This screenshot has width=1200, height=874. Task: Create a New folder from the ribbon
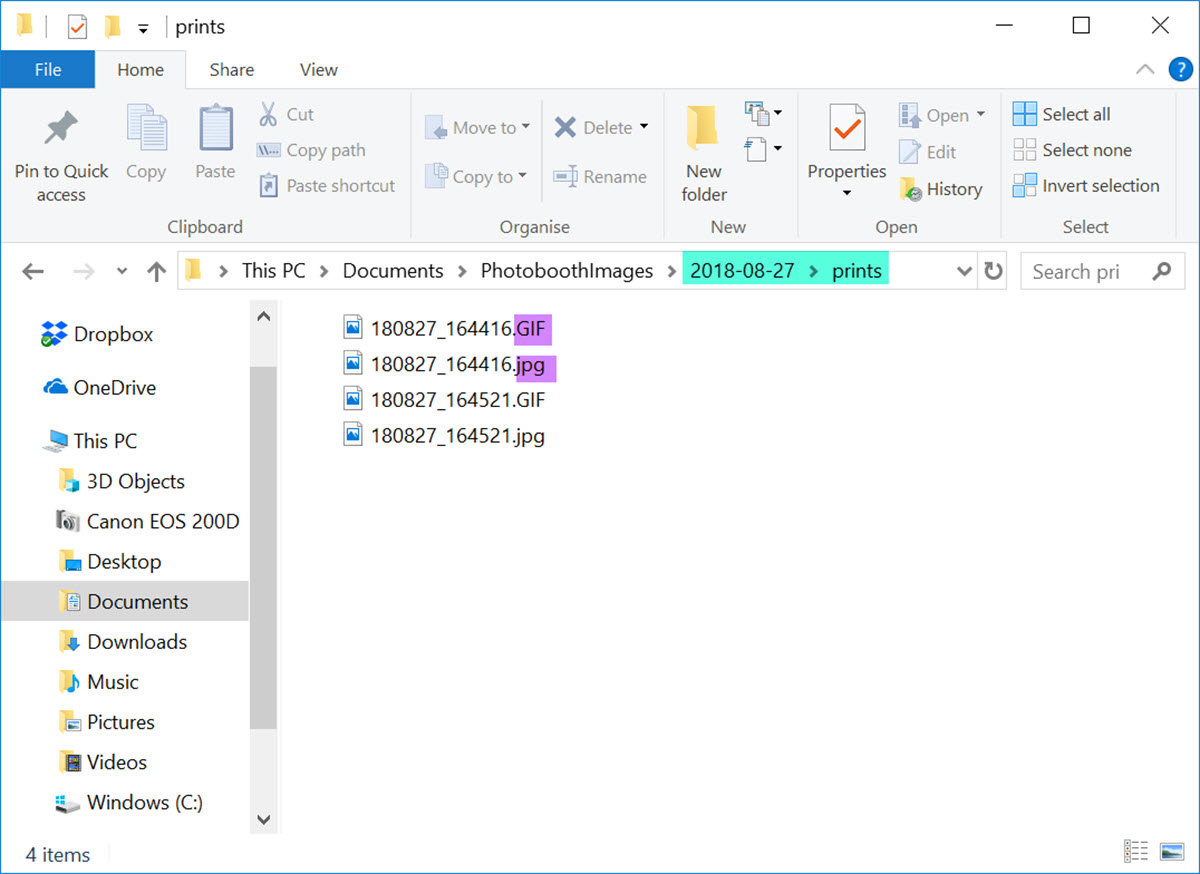(704, 155)
